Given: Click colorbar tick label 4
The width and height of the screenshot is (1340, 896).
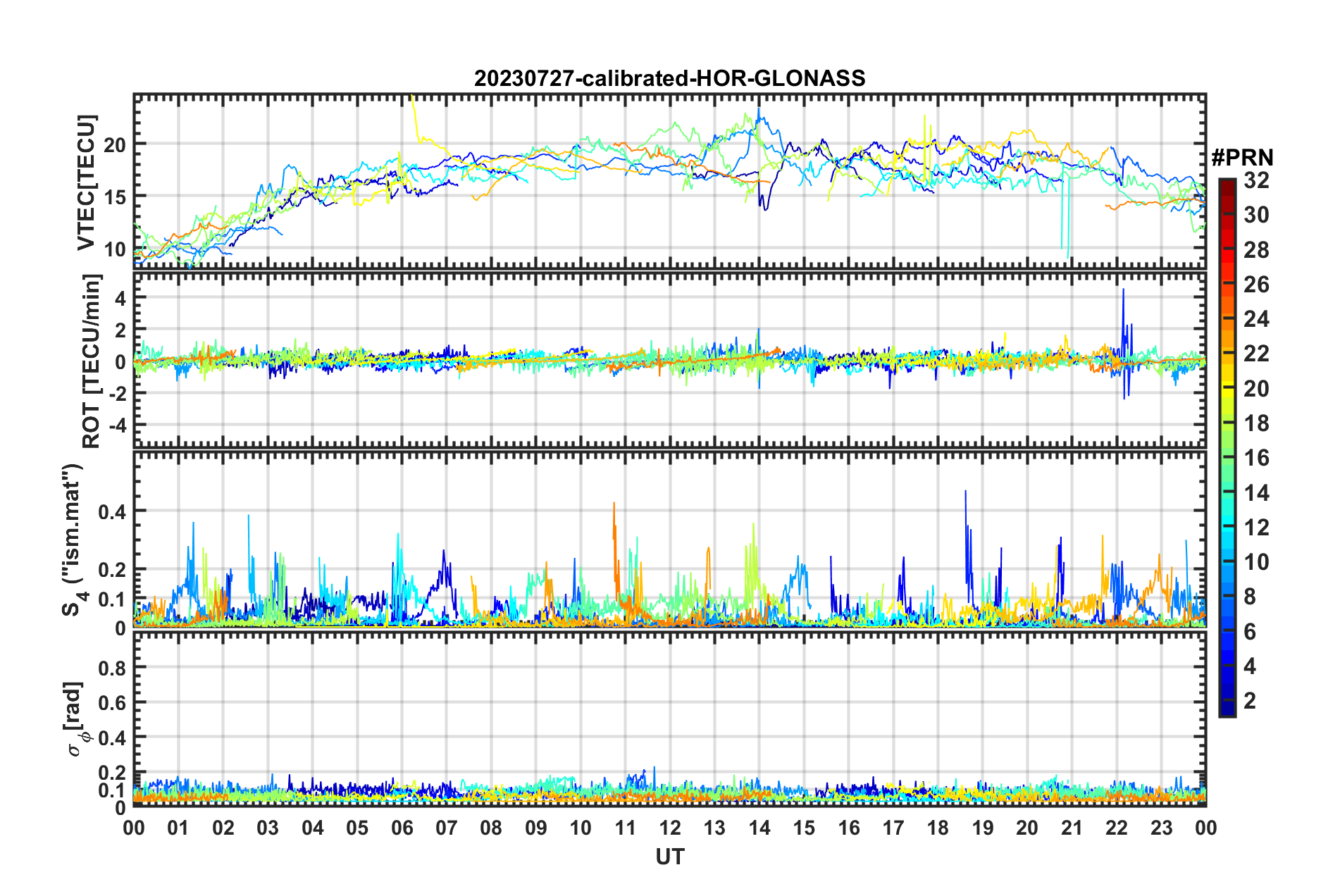Looking at the screenshot, I should (x=1250, y=666).
